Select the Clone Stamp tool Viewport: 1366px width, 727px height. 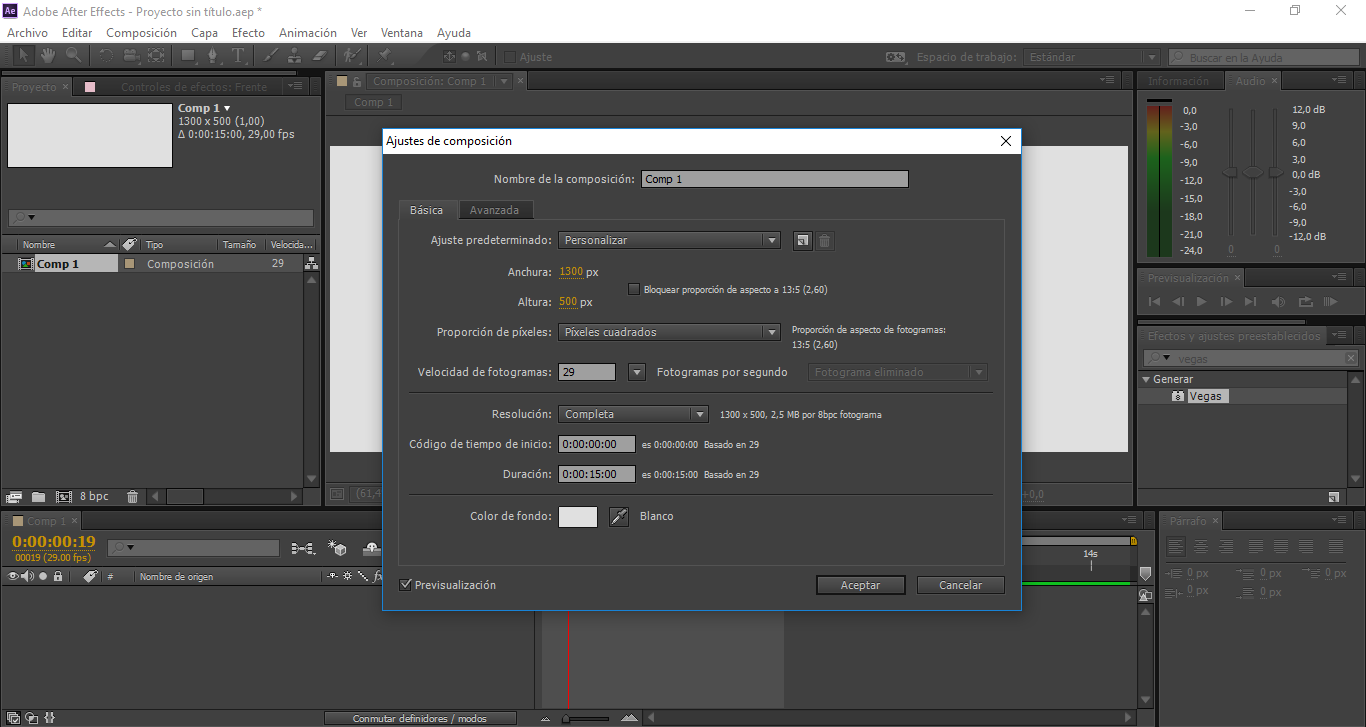295,56
